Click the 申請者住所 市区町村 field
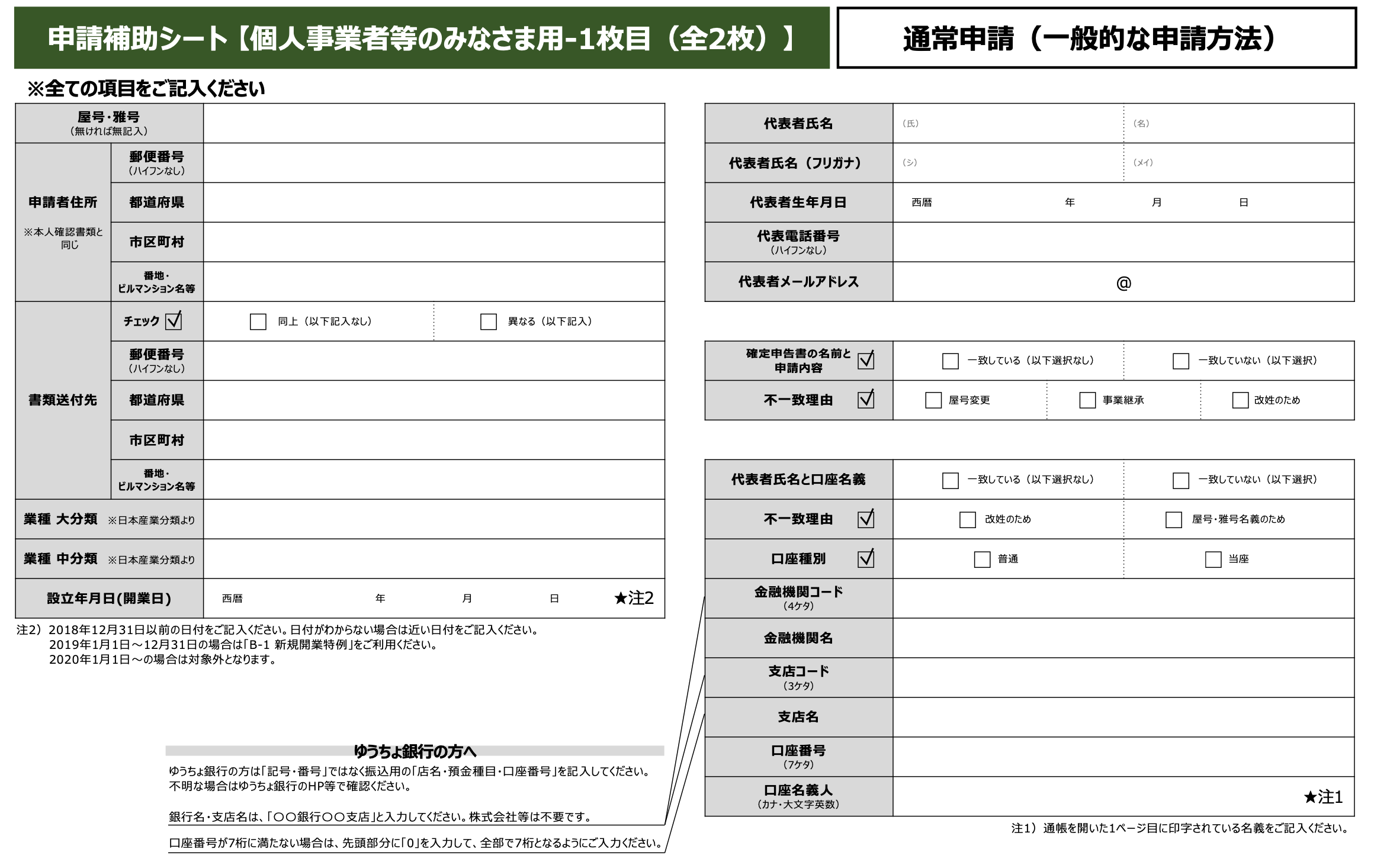 coord(434,242)
